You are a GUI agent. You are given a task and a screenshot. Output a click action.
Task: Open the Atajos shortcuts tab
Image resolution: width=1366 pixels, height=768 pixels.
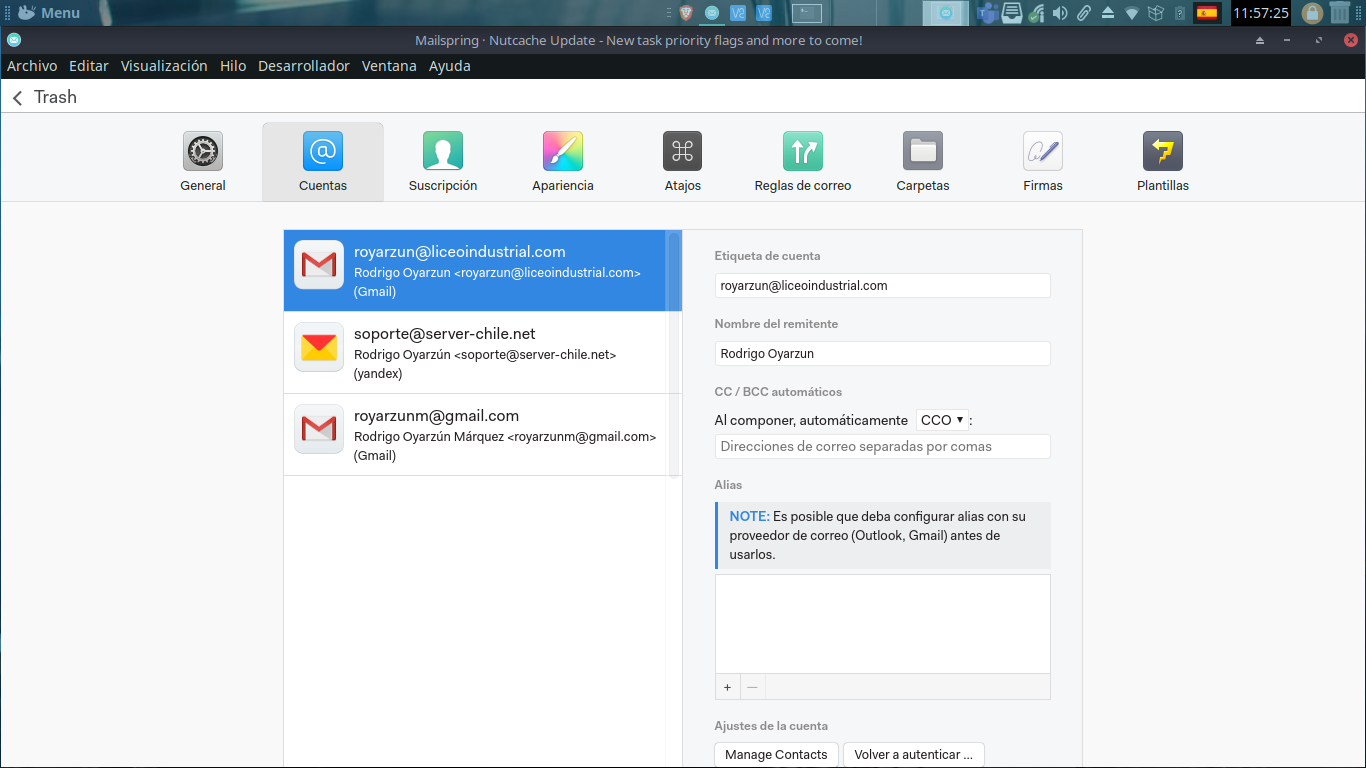pos(683,162)
